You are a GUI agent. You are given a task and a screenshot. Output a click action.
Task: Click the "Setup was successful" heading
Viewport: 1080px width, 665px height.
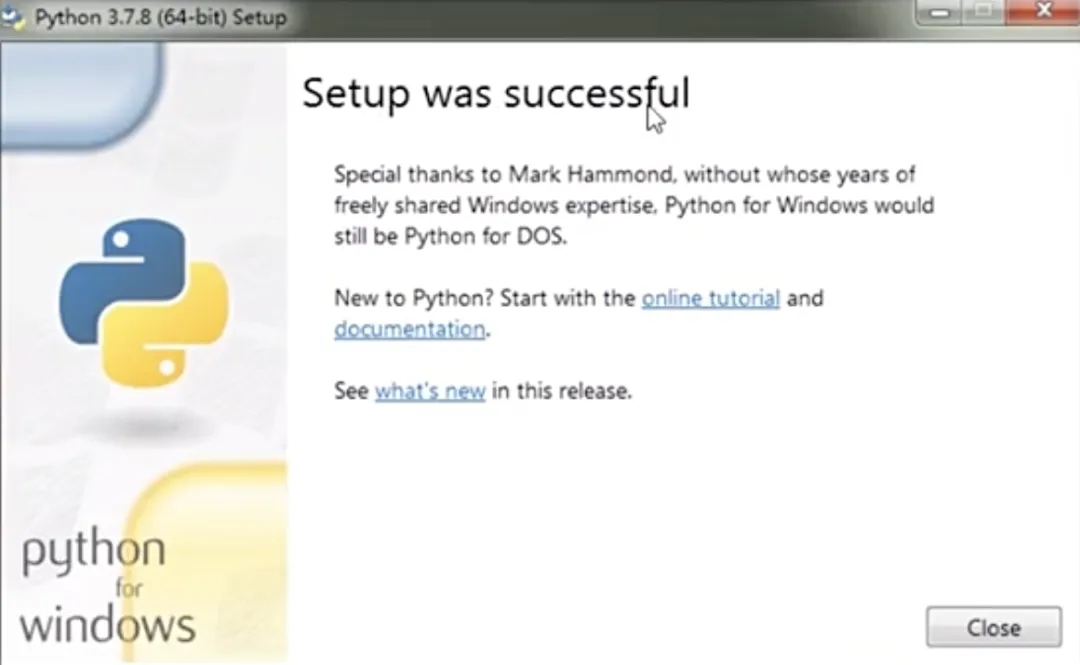pyautogui.click(x=495, y=93)
